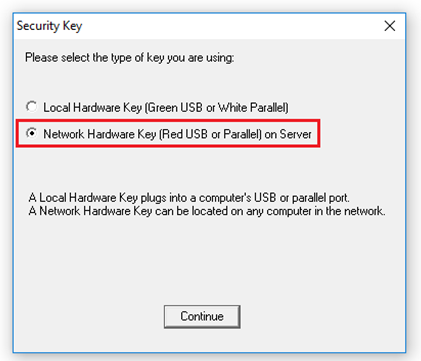This screenshot has height=361, width=421.
Task: Click 'Green USB or White Parallel' in the local option
Action: (x=216, y=108)
